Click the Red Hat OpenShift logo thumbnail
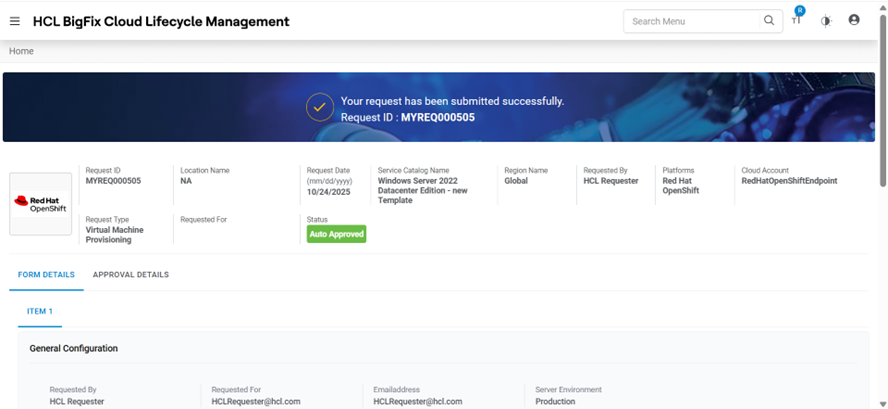888x409 pixels. 41,204
